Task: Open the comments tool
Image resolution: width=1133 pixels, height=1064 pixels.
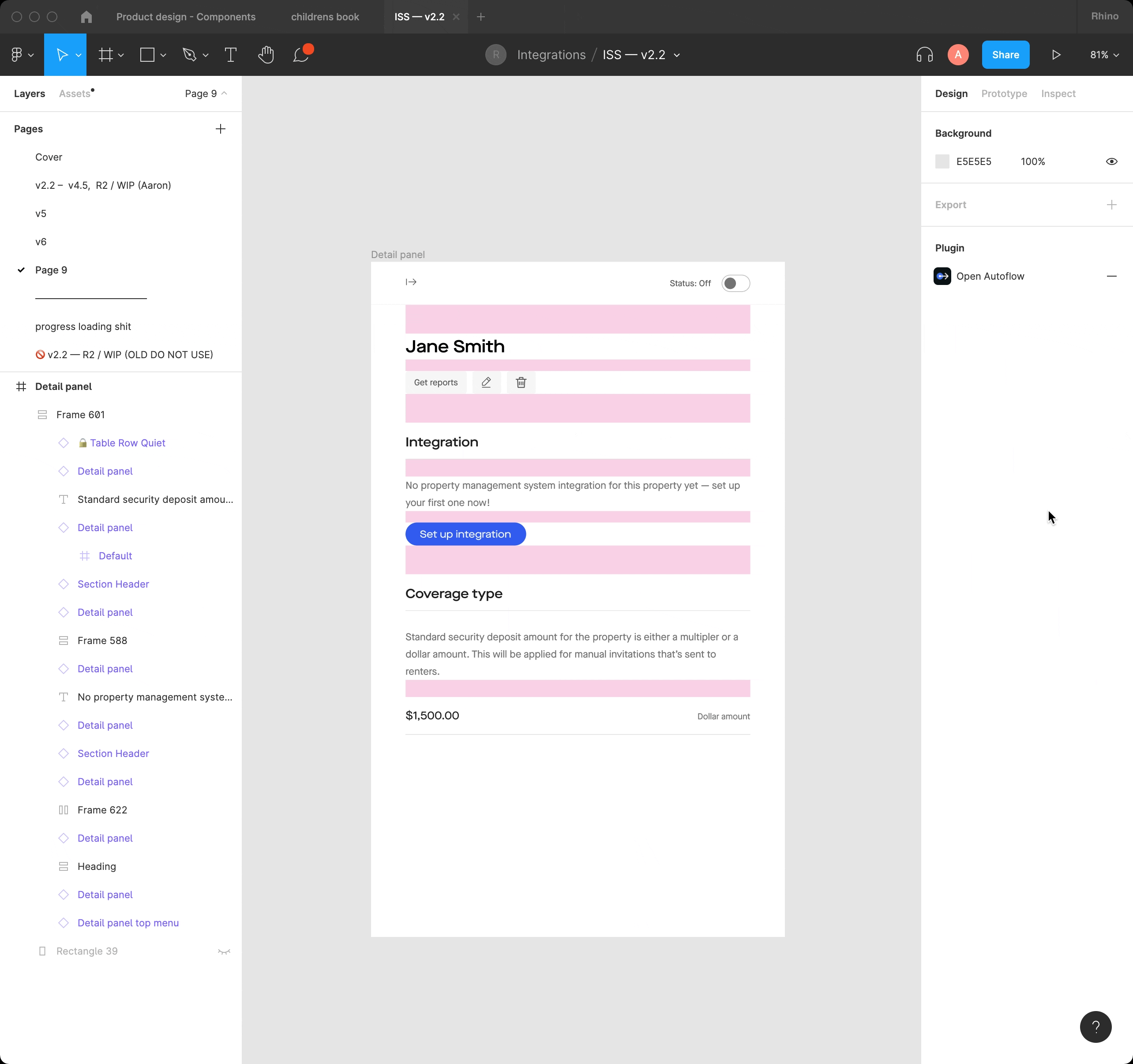Action: pos(301,55)
